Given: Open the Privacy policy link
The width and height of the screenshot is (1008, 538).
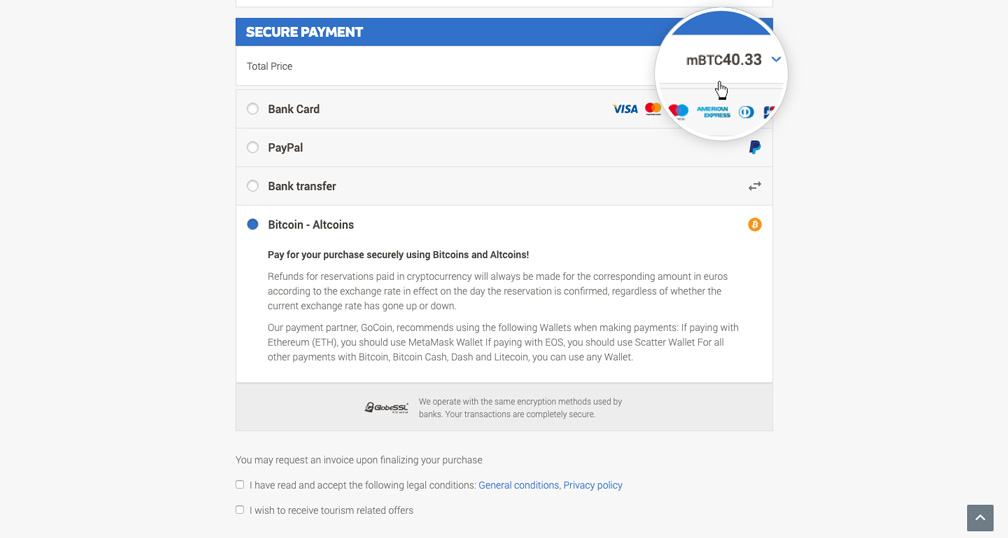Looking at the screenshot, I should pyautogui.click(x=592, y=485).
